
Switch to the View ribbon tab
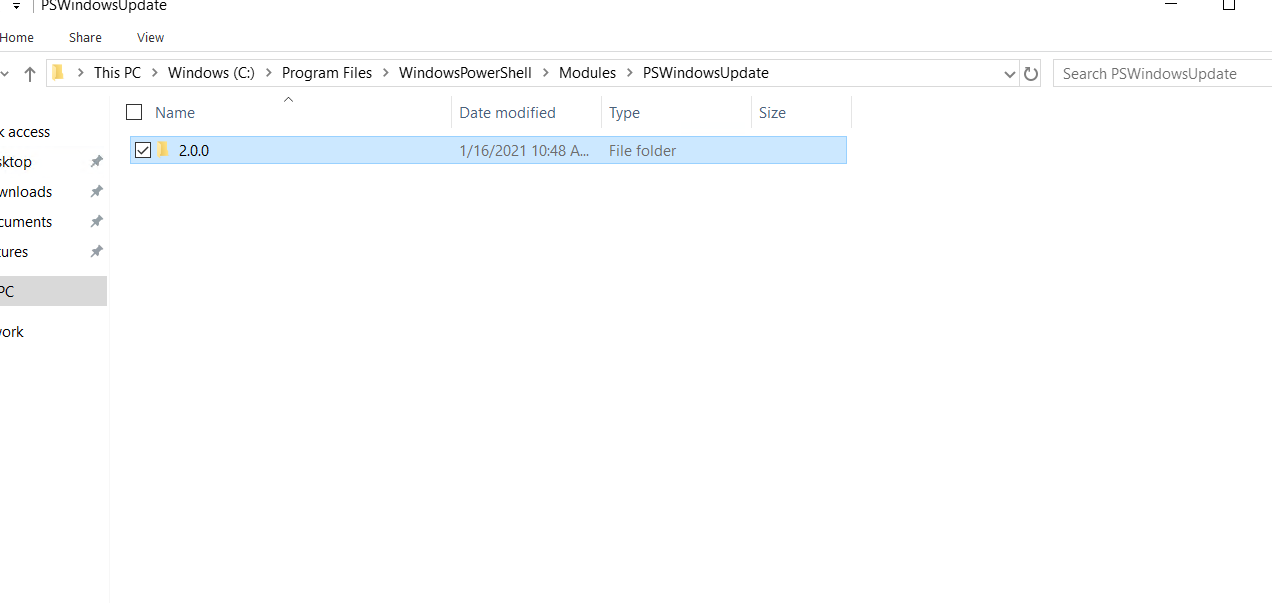click(150, 37)
